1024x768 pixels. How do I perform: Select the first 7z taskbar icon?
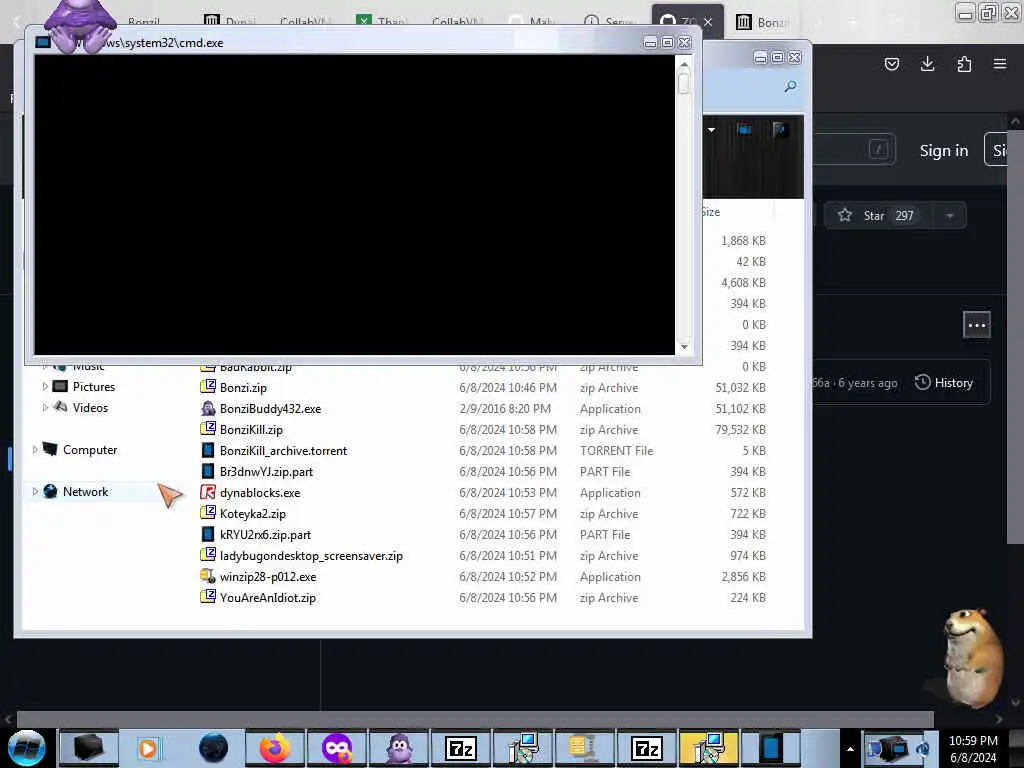tap(460, 748)
